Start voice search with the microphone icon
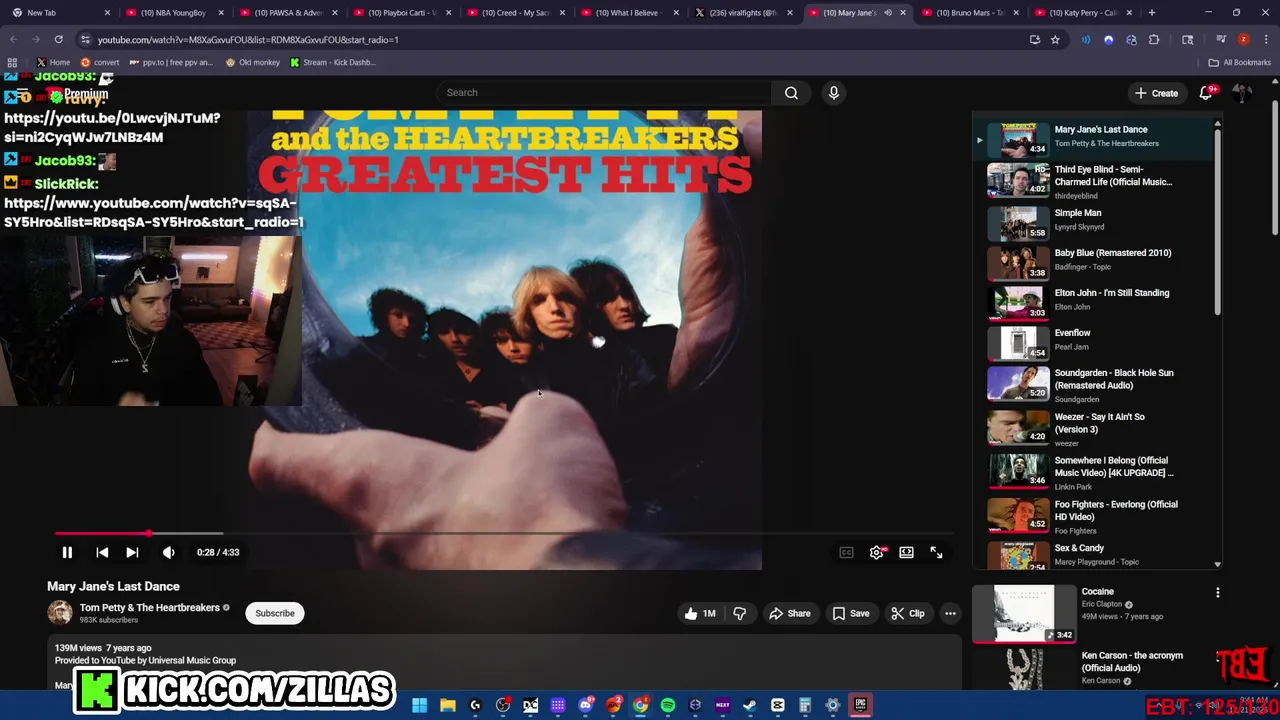Image resolution: width=1280 pixels, height=720 pixels. pyautogui.click(x=833, y=92)
